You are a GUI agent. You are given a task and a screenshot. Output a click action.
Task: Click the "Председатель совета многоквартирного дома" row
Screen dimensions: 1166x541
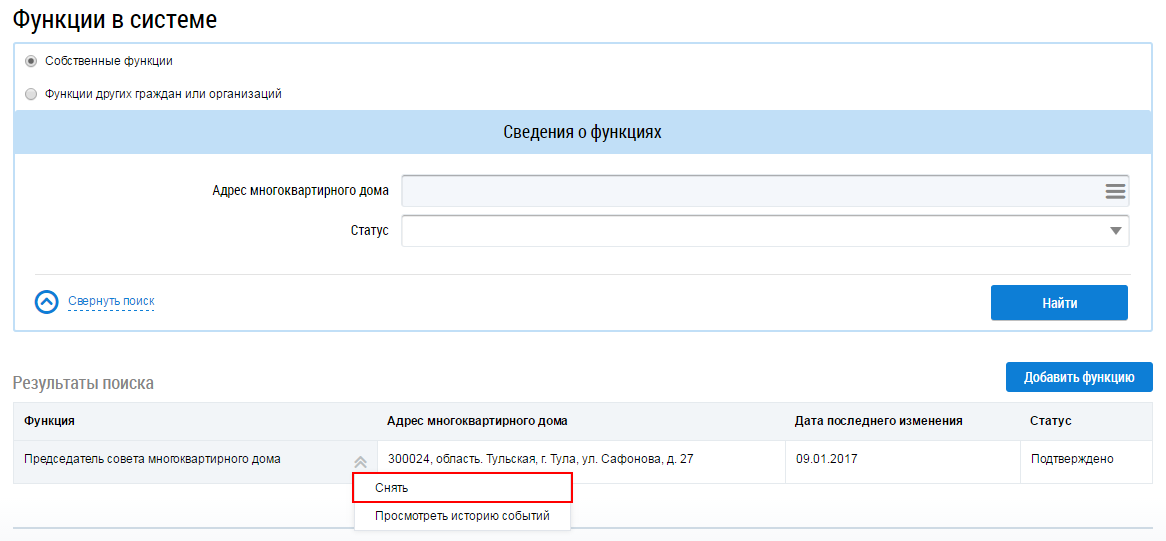[x=152, y=459]
